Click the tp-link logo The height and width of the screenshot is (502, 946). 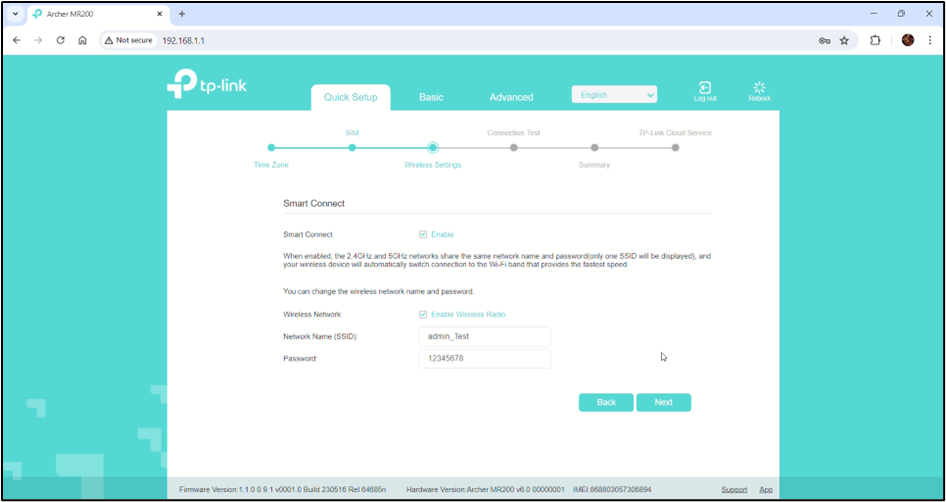point(207,86)
